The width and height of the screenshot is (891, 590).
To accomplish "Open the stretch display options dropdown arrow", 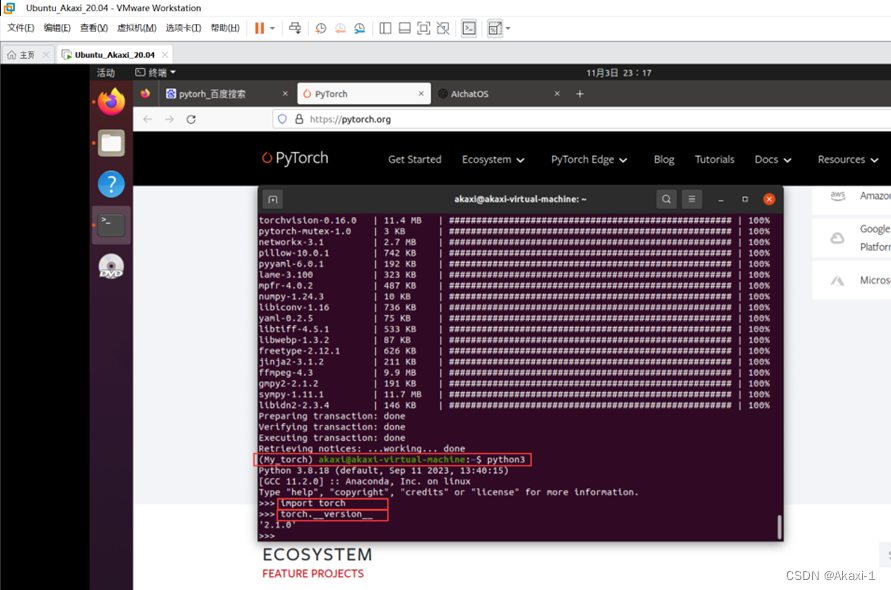I will coord(507,28).
